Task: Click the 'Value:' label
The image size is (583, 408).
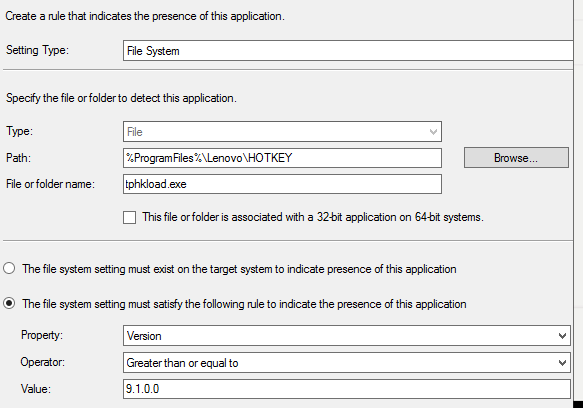Action: [x=36, y=389]
